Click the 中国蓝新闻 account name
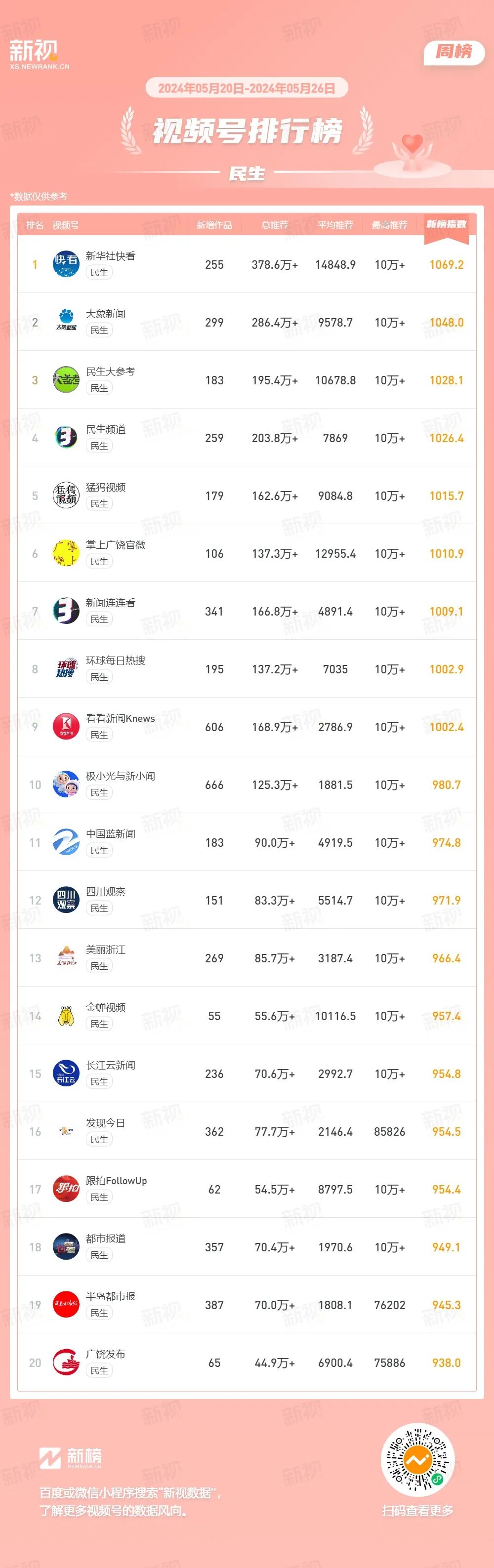The width and height of the screenshot is (494, 1568). [x=111, y=834]
